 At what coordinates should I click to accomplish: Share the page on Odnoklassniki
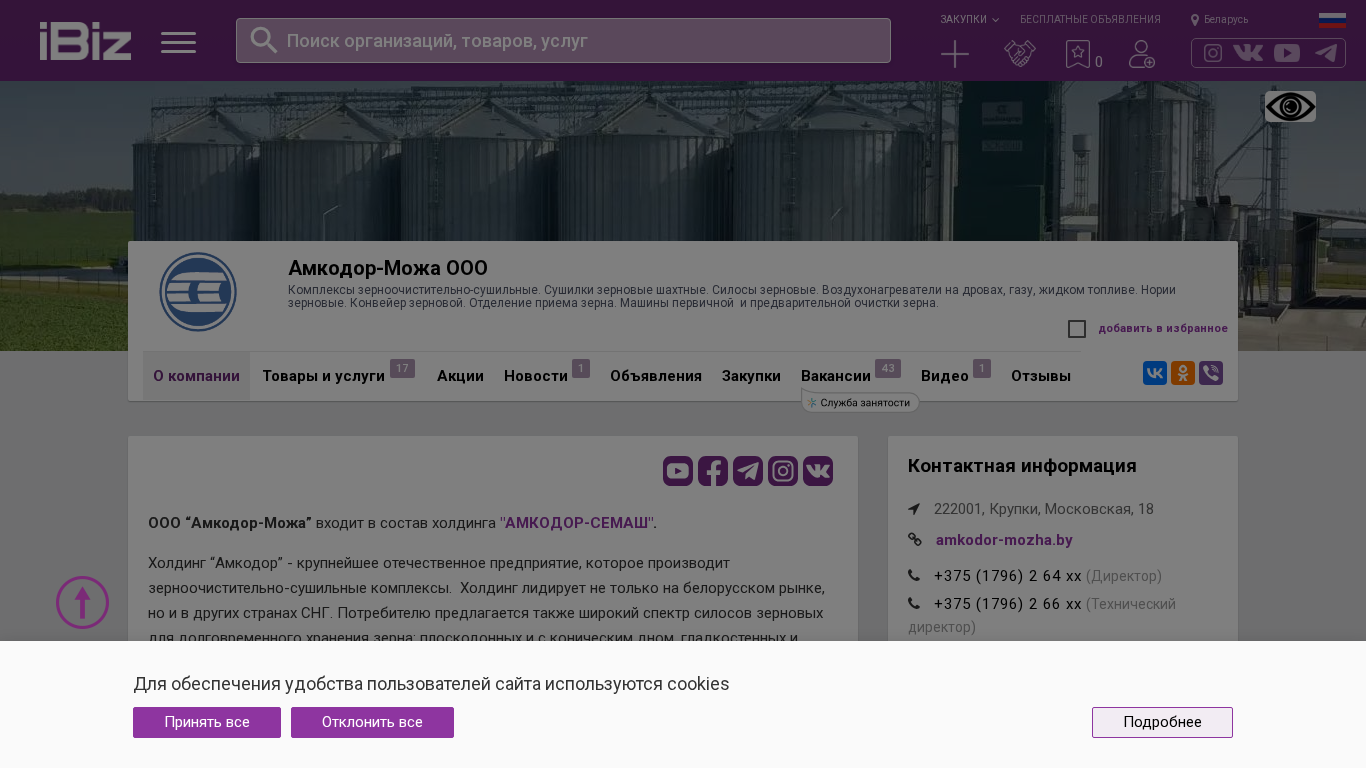(1183, 373)
